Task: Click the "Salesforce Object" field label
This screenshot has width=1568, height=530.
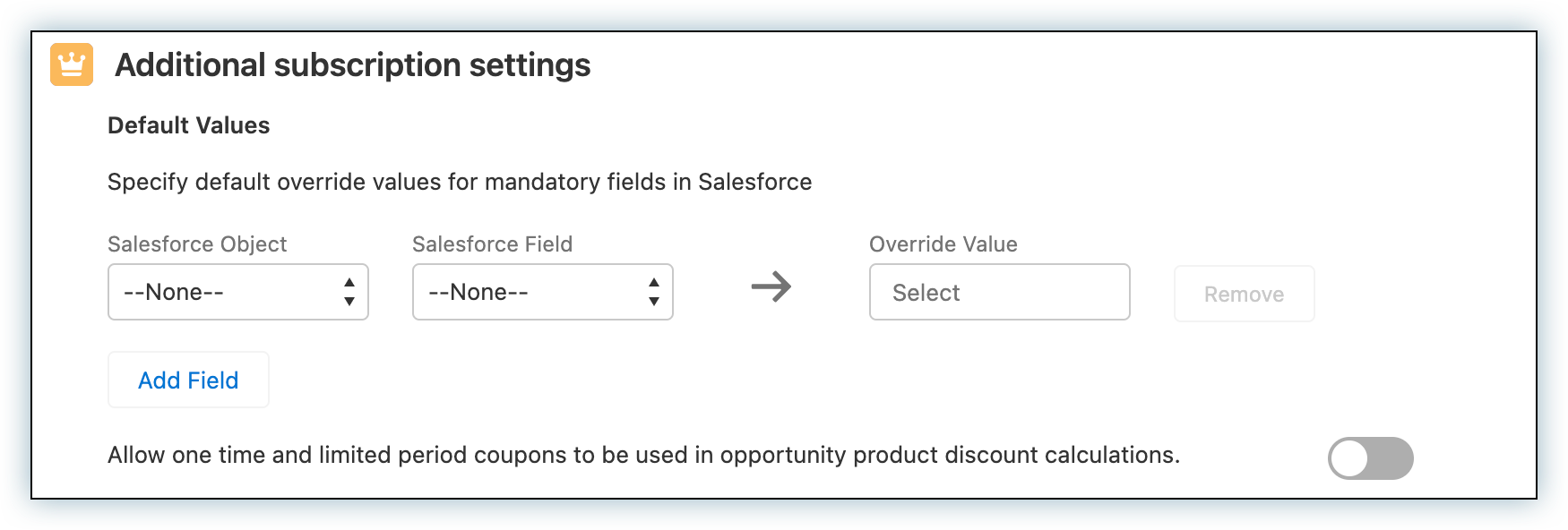Action: pyautogui.click(x=197, y=244)
